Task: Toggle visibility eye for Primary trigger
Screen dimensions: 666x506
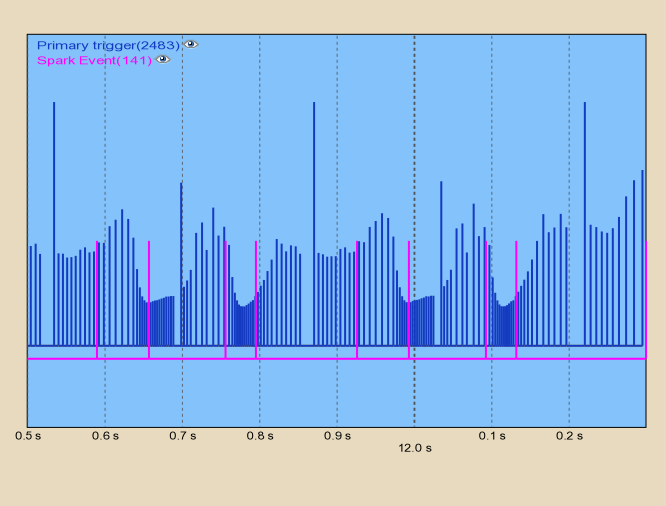Action: [191, 44]
